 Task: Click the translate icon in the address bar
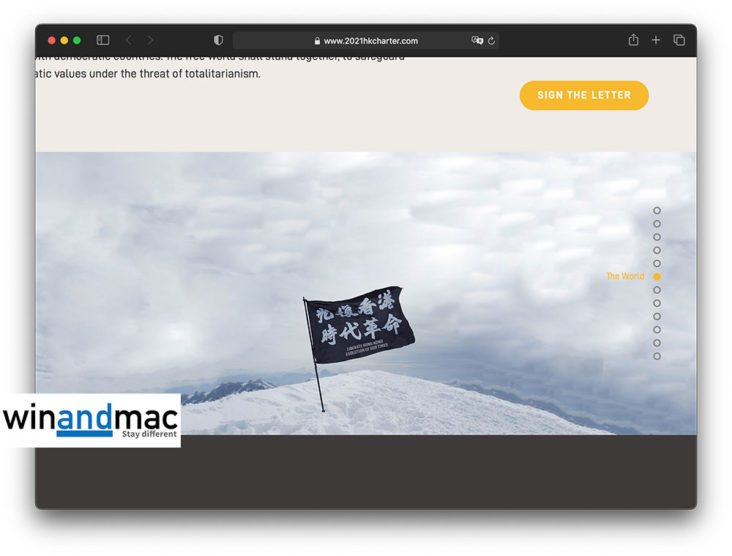pos(477,41)
